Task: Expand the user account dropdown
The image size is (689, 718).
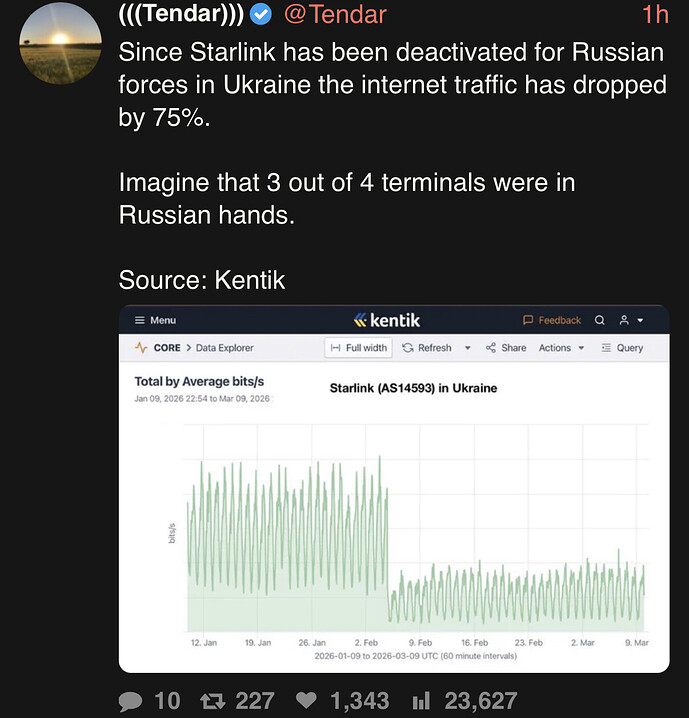Action: 631,320
